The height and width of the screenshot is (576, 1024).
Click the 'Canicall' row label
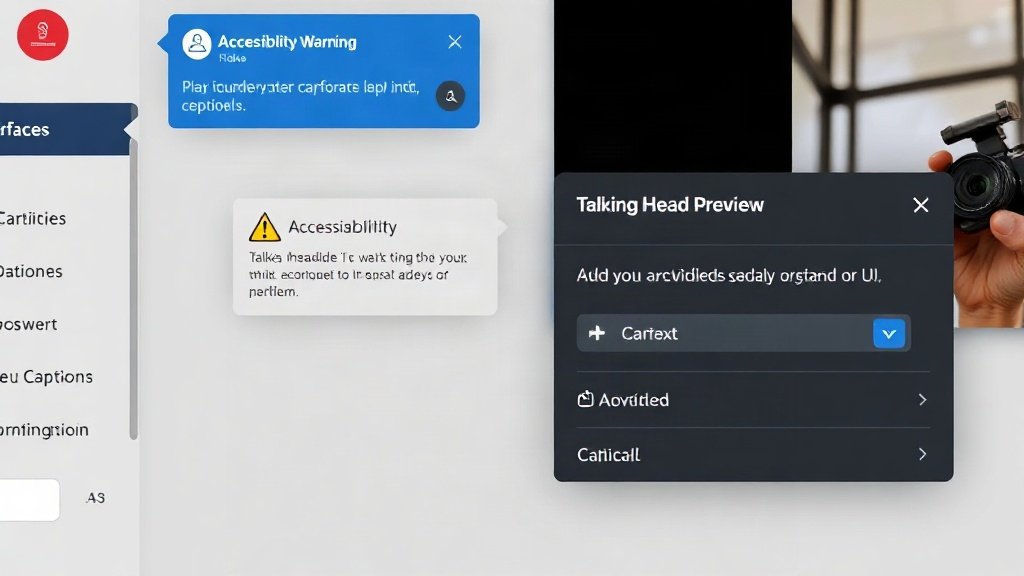point(608,455)
